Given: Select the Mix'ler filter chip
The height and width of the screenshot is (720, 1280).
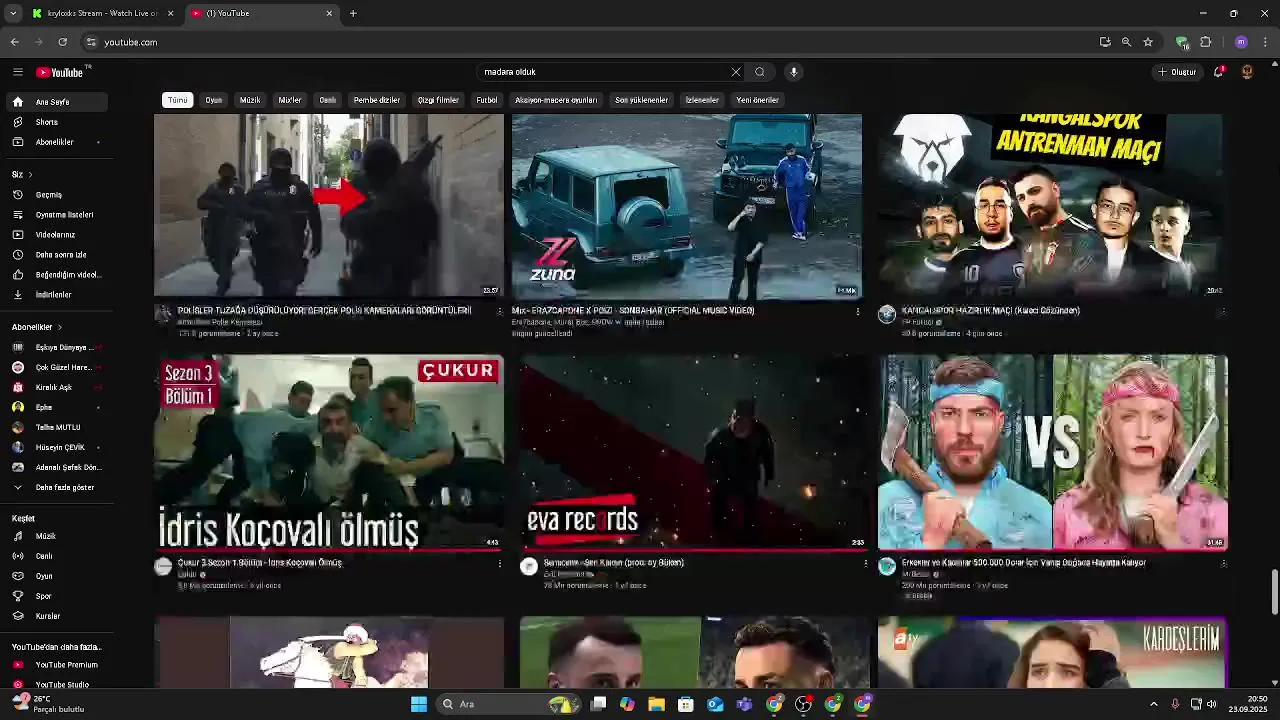Looking at the screenshot, I should pos(290,100).
